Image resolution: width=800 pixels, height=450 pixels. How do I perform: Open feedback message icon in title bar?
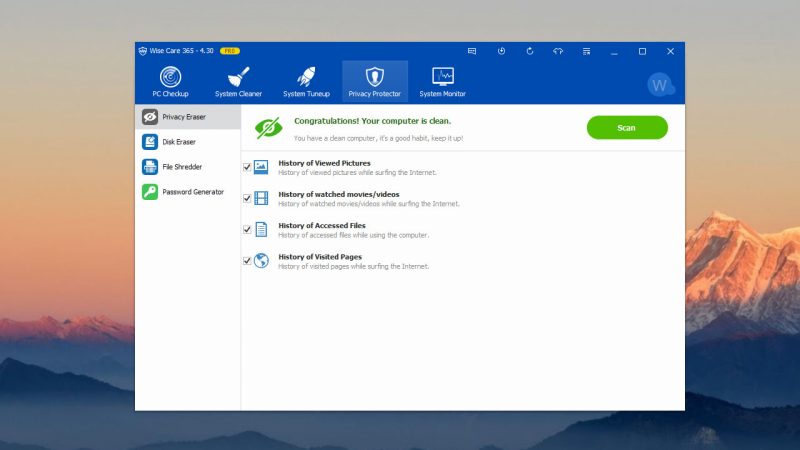click(472, 51)
